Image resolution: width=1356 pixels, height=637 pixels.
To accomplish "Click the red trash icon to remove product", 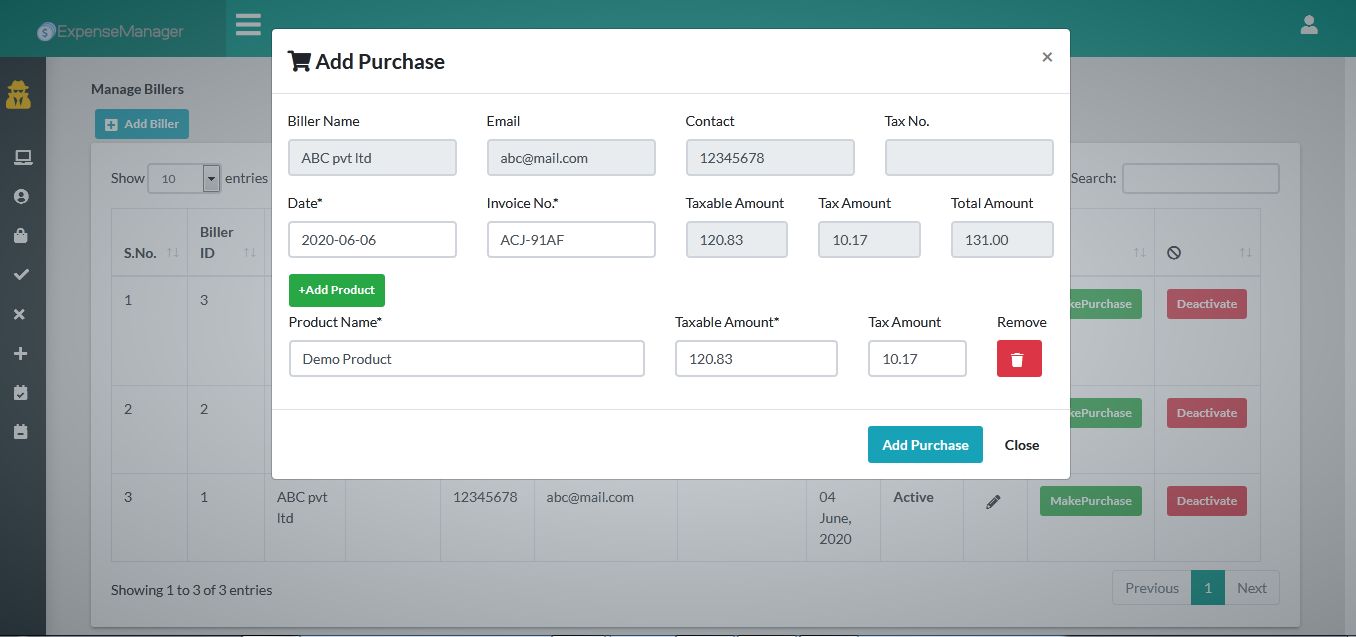I will [1018, 359].
